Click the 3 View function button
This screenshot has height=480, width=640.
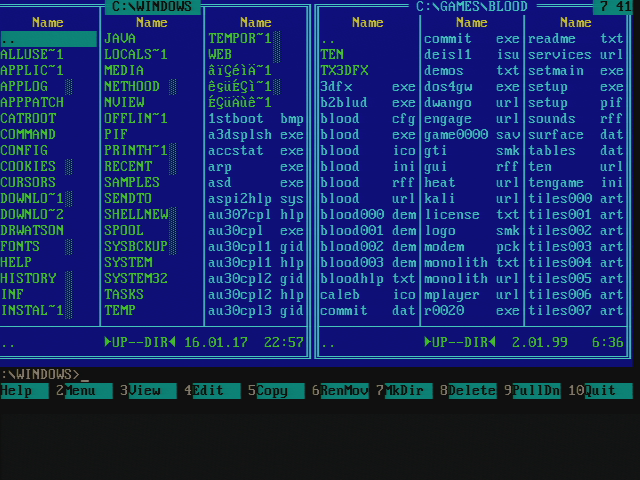[148, 391]
